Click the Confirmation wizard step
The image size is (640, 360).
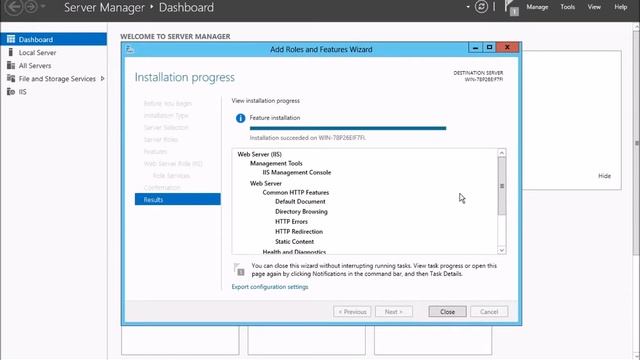(x=162, y=187)
